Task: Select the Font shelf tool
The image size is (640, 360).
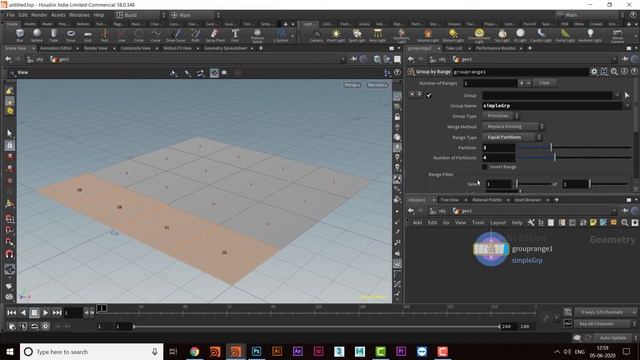Action: 235,35
